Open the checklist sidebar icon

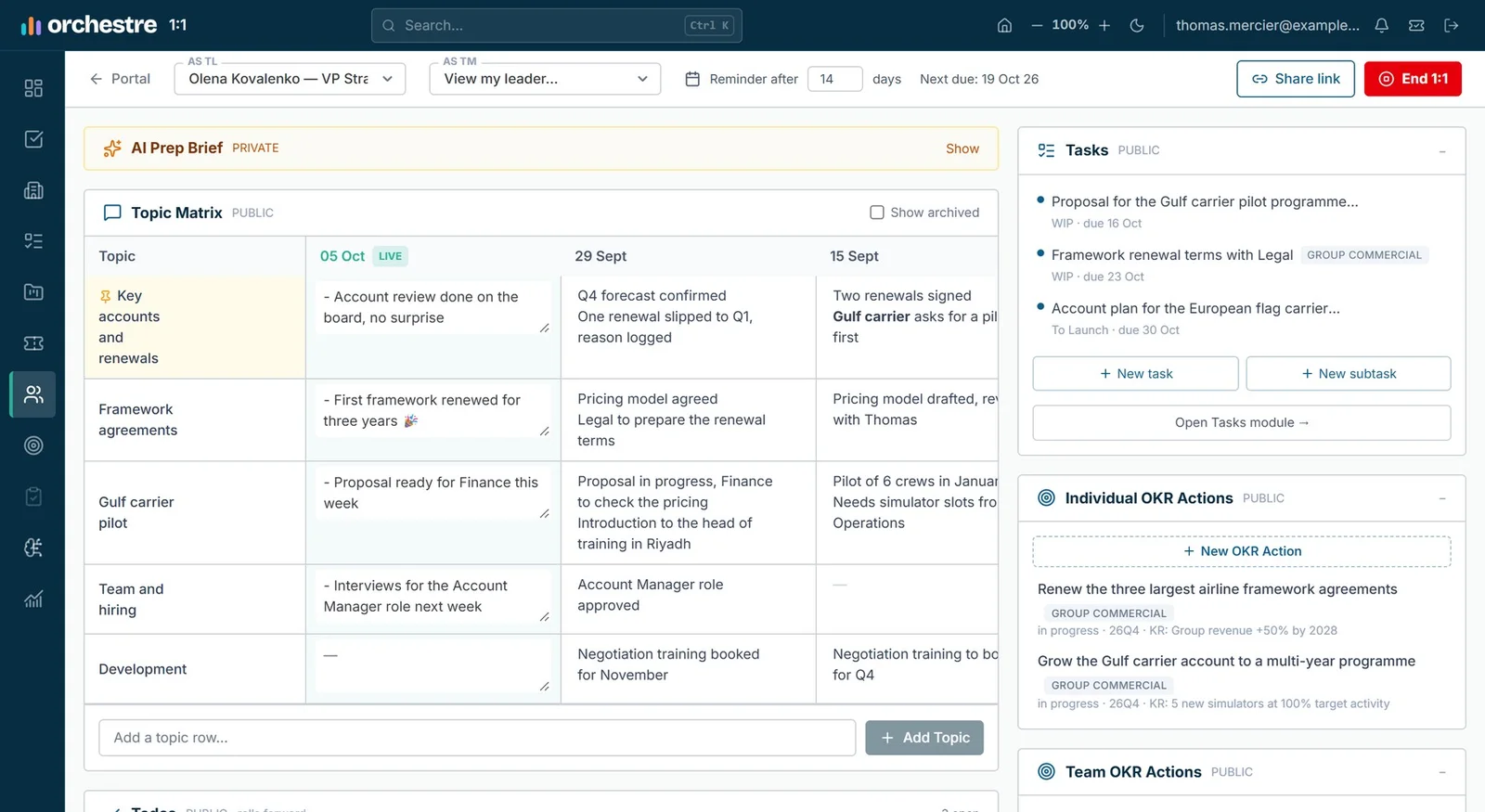pos(33,241)
